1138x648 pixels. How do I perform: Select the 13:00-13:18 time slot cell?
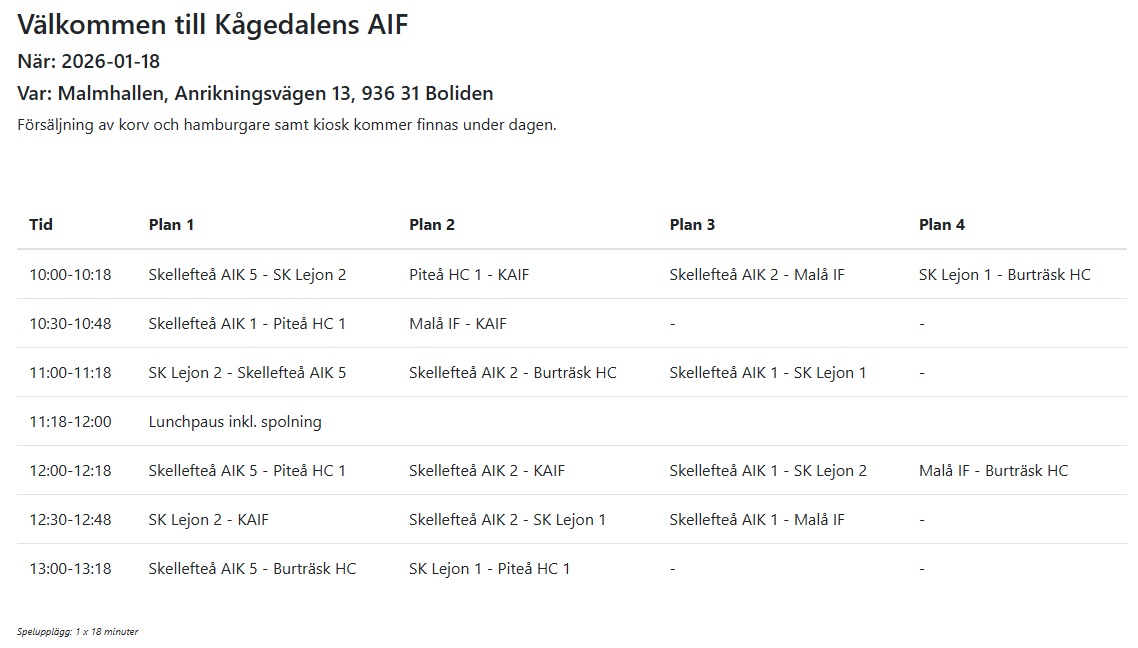(70, 569)
